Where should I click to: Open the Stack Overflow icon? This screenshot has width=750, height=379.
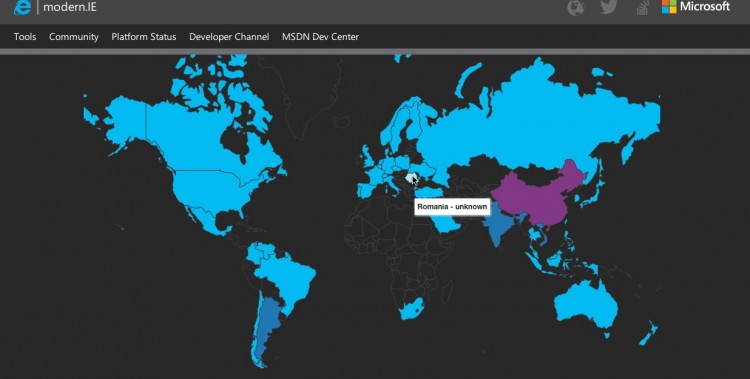coord(642,8)
